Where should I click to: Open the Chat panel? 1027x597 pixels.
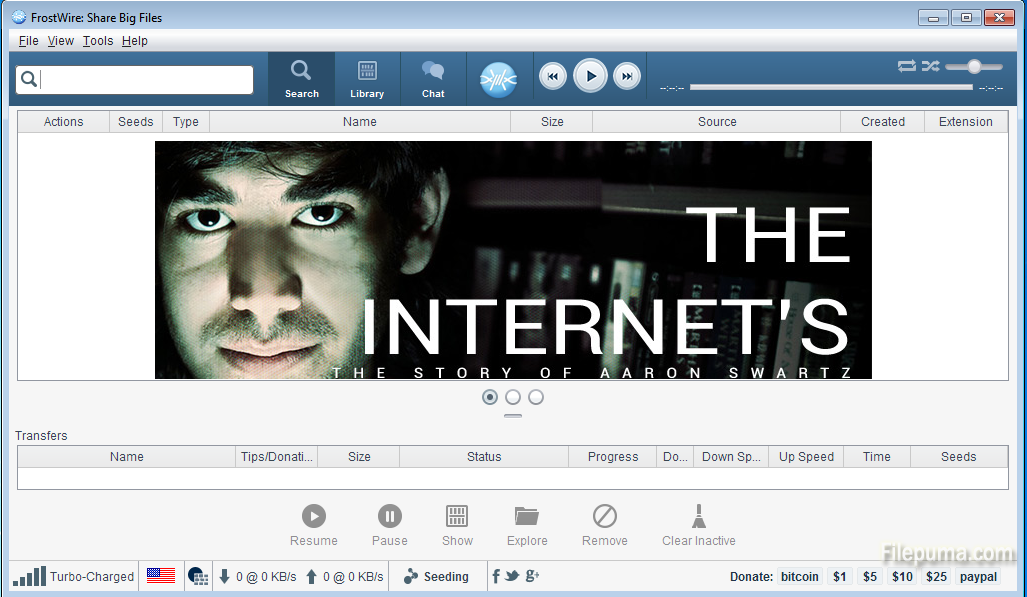click(x=433, y=79)
